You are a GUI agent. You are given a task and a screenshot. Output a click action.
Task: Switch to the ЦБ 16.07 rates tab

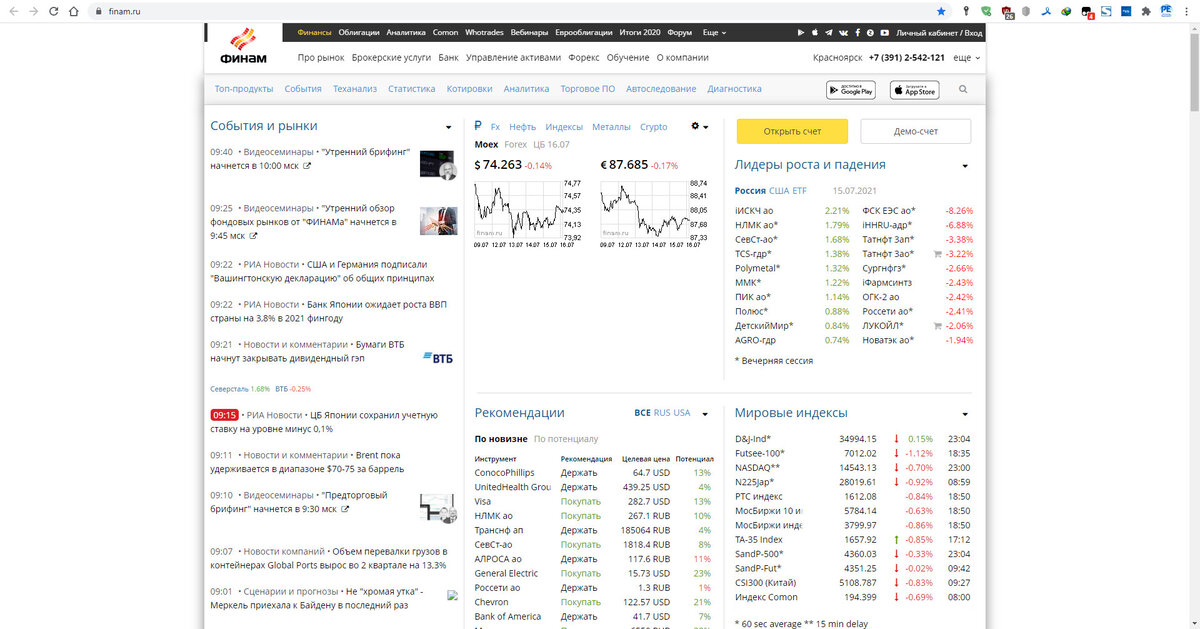(551, 145)
